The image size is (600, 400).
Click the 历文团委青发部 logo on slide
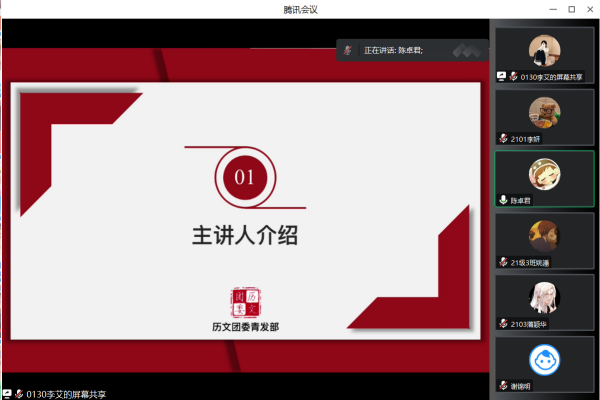pyautogui.click(x=245, y=298)
